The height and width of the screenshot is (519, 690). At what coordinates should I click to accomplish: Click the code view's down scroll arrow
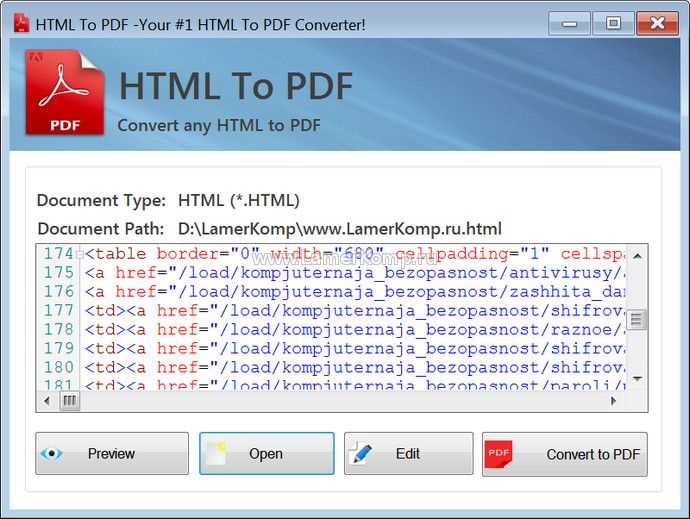pos(637,378)
